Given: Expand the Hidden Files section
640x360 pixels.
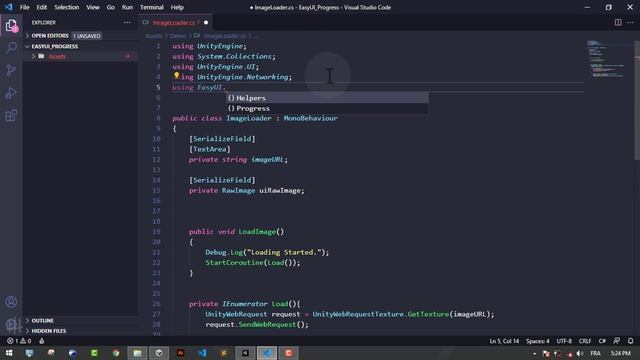Looking at the screenshot, I should pyautogui.click(x=27, y=331).
